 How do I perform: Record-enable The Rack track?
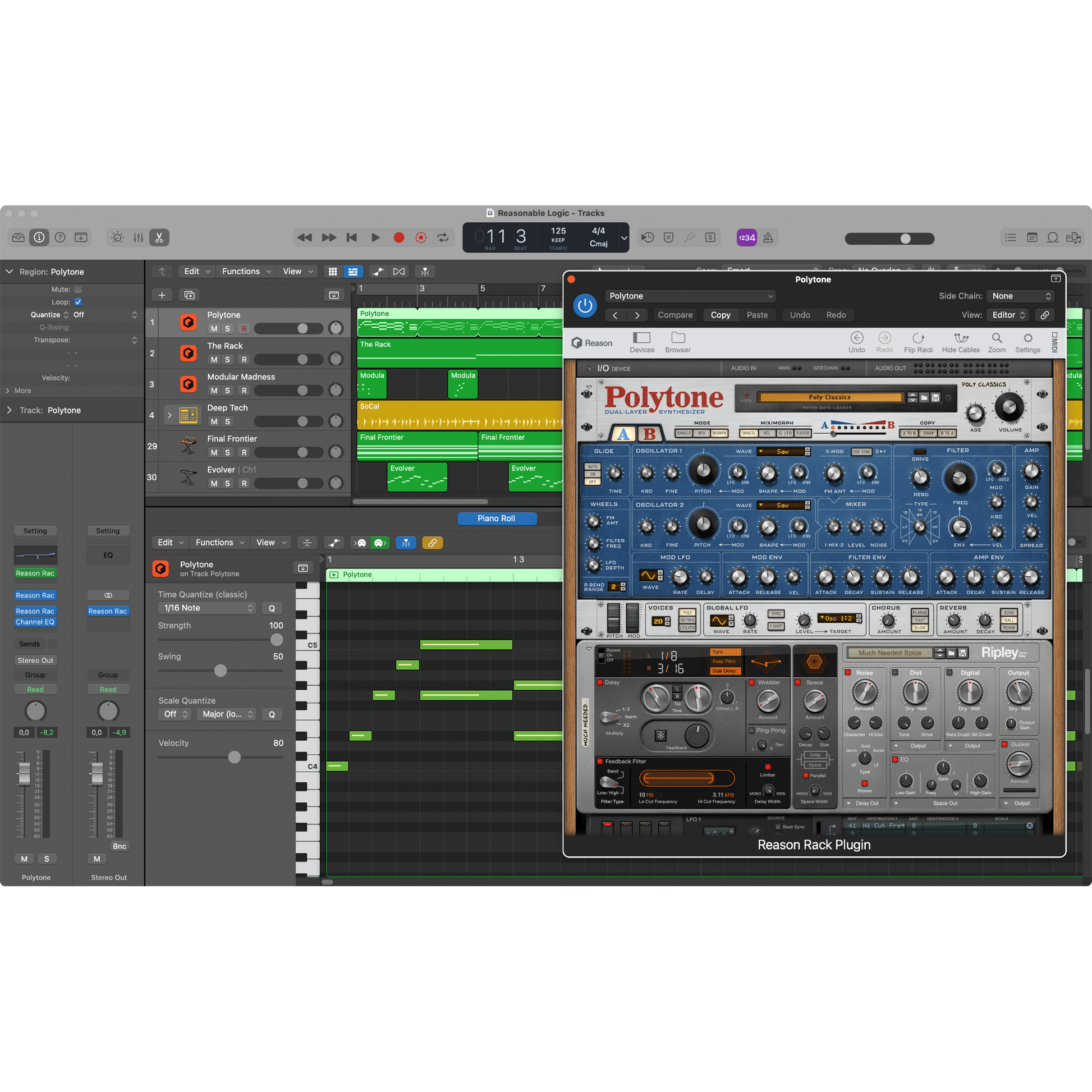coord(244,360)
